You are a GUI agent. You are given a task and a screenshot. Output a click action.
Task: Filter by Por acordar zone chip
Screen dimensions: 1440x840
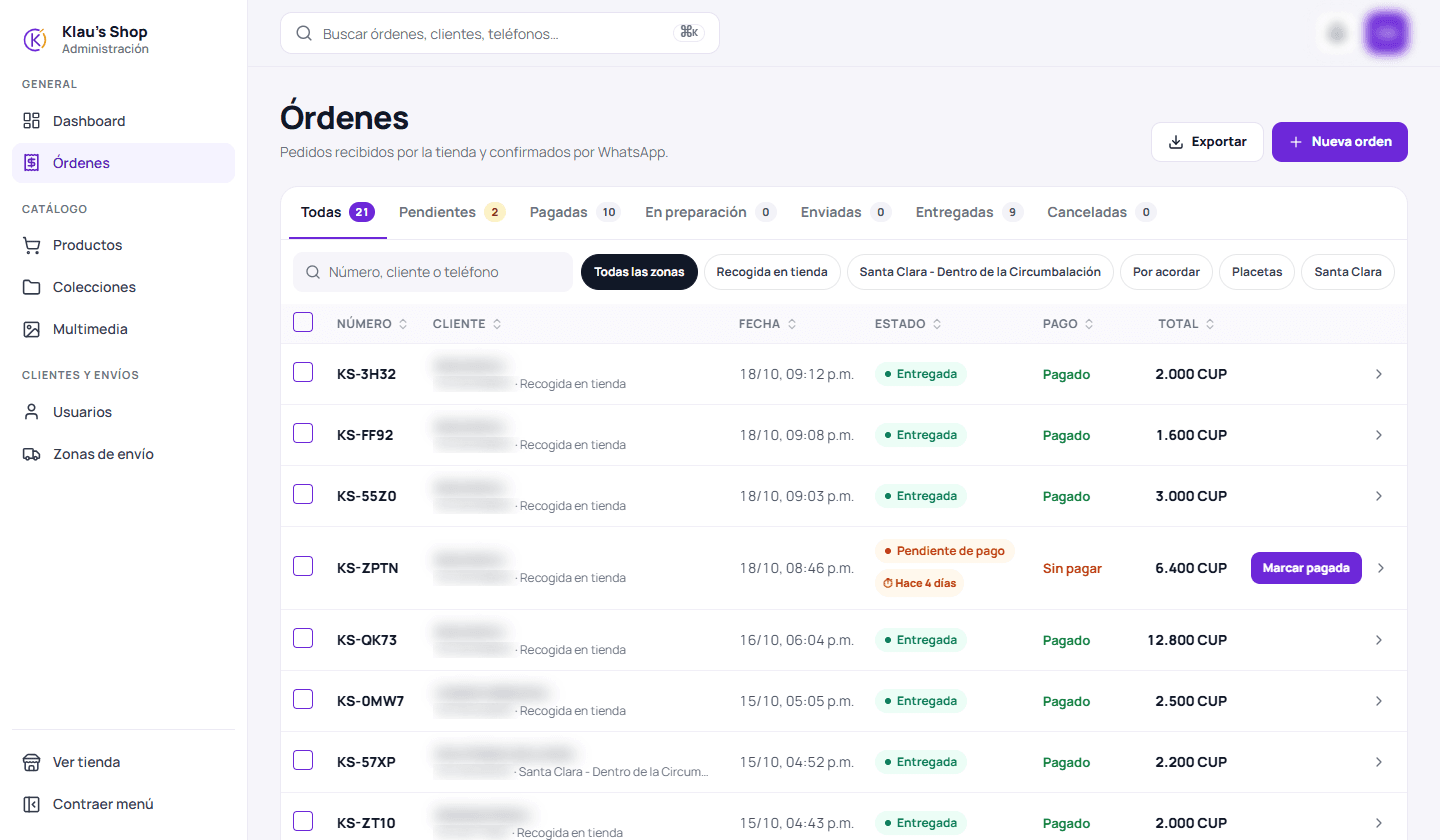tap(1166, 272)
